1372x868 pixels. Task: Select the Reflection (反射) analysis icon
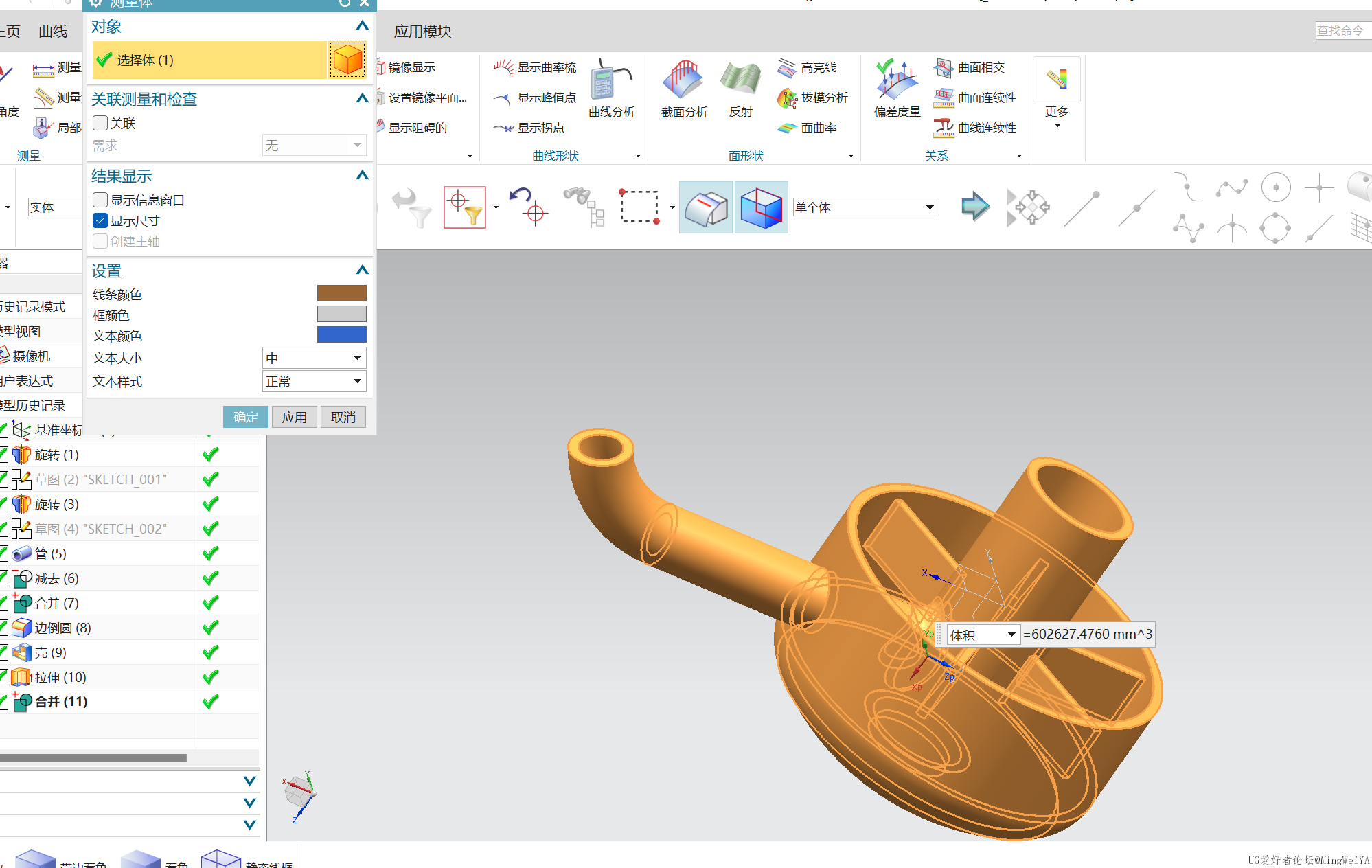(x=741, y=89)
